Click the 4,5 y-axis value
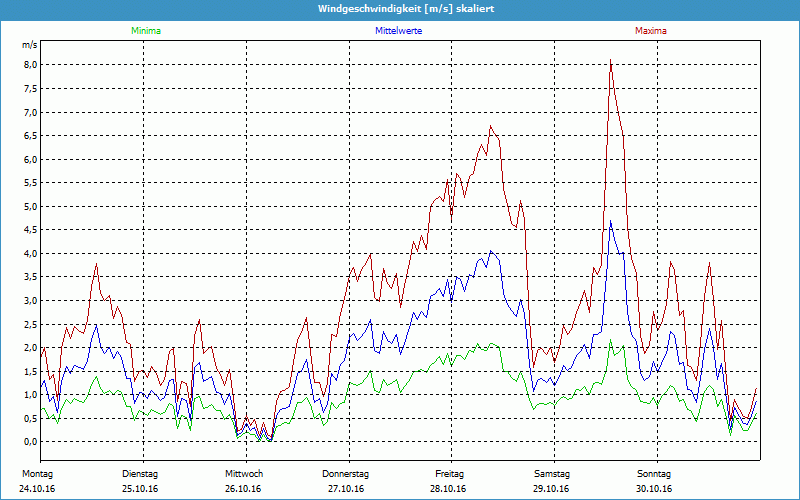 point(30,230)
